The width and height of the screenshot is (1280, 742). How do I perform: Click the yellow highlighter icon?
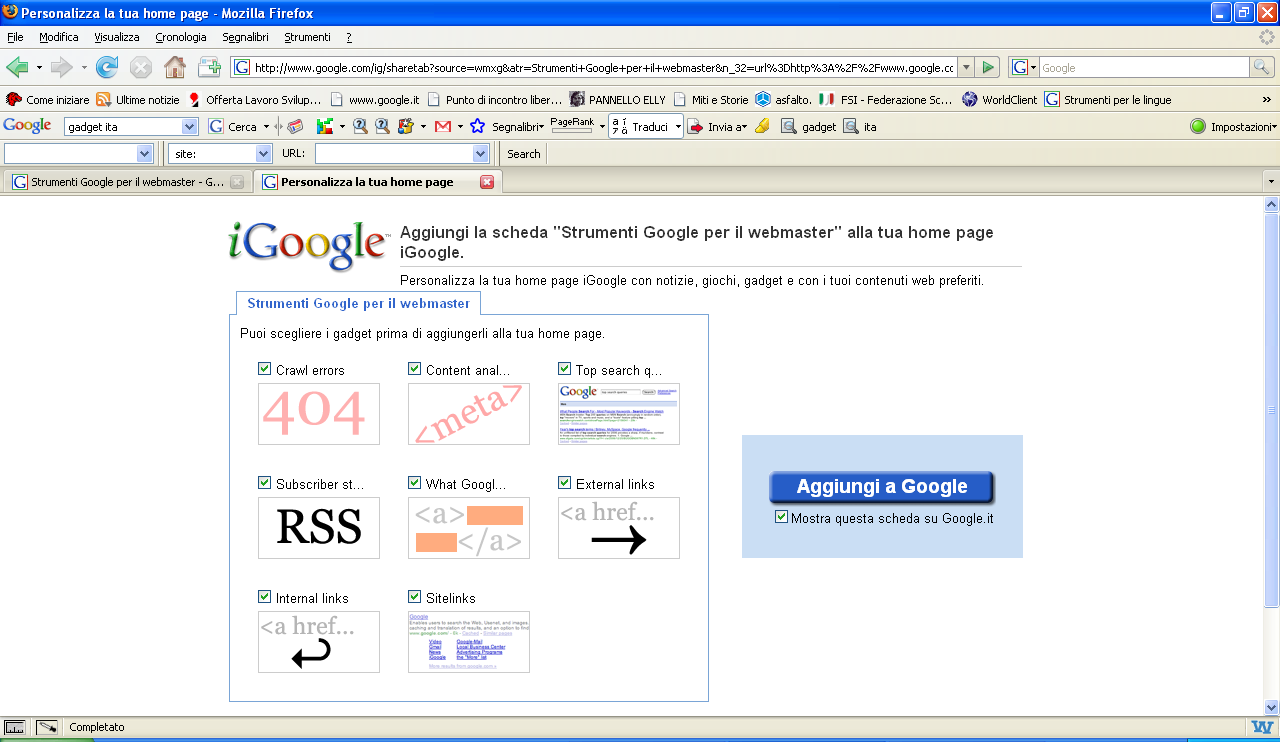pos(762,126)
